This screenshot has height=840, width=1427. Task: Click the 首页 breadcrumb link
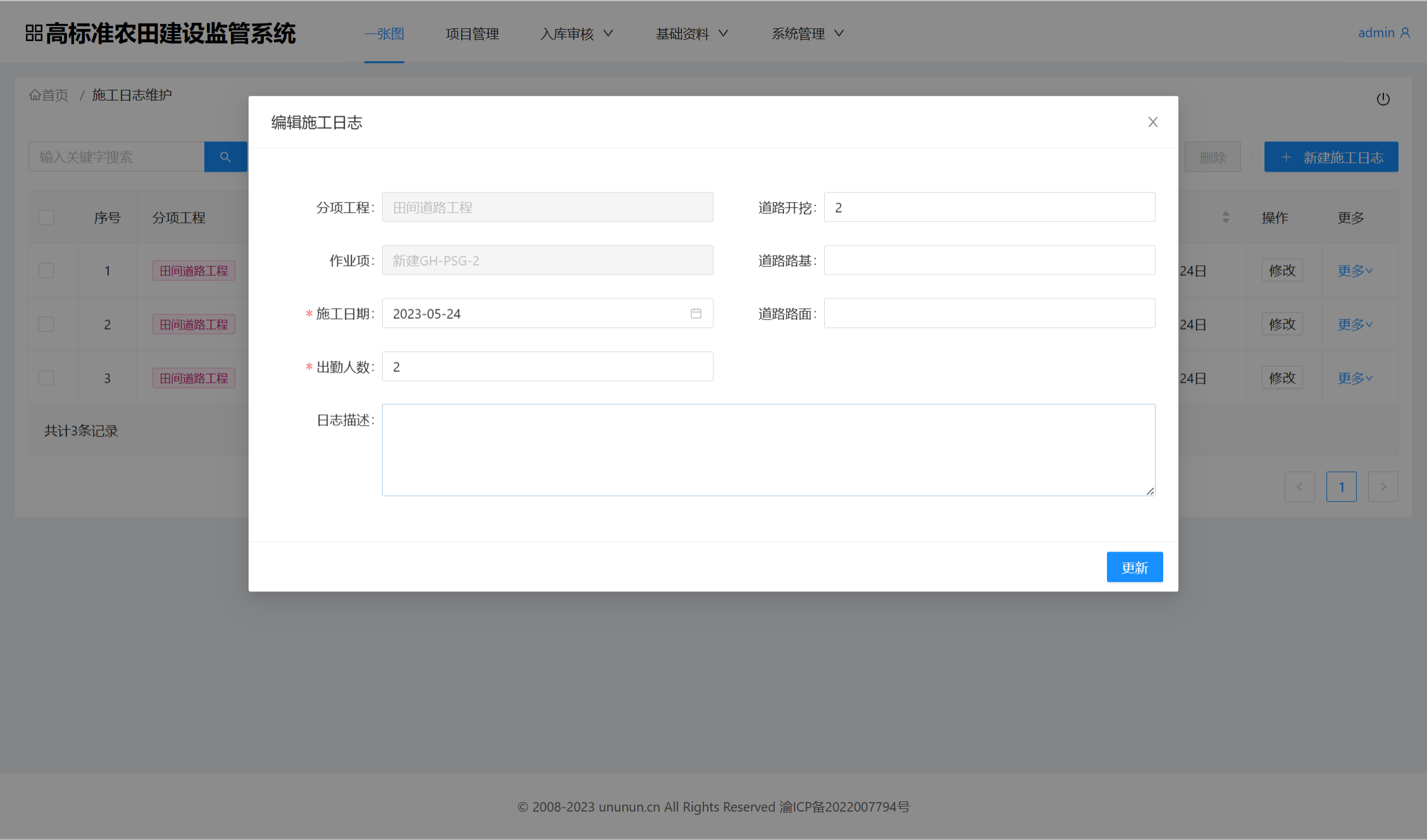tap(55, 95)
